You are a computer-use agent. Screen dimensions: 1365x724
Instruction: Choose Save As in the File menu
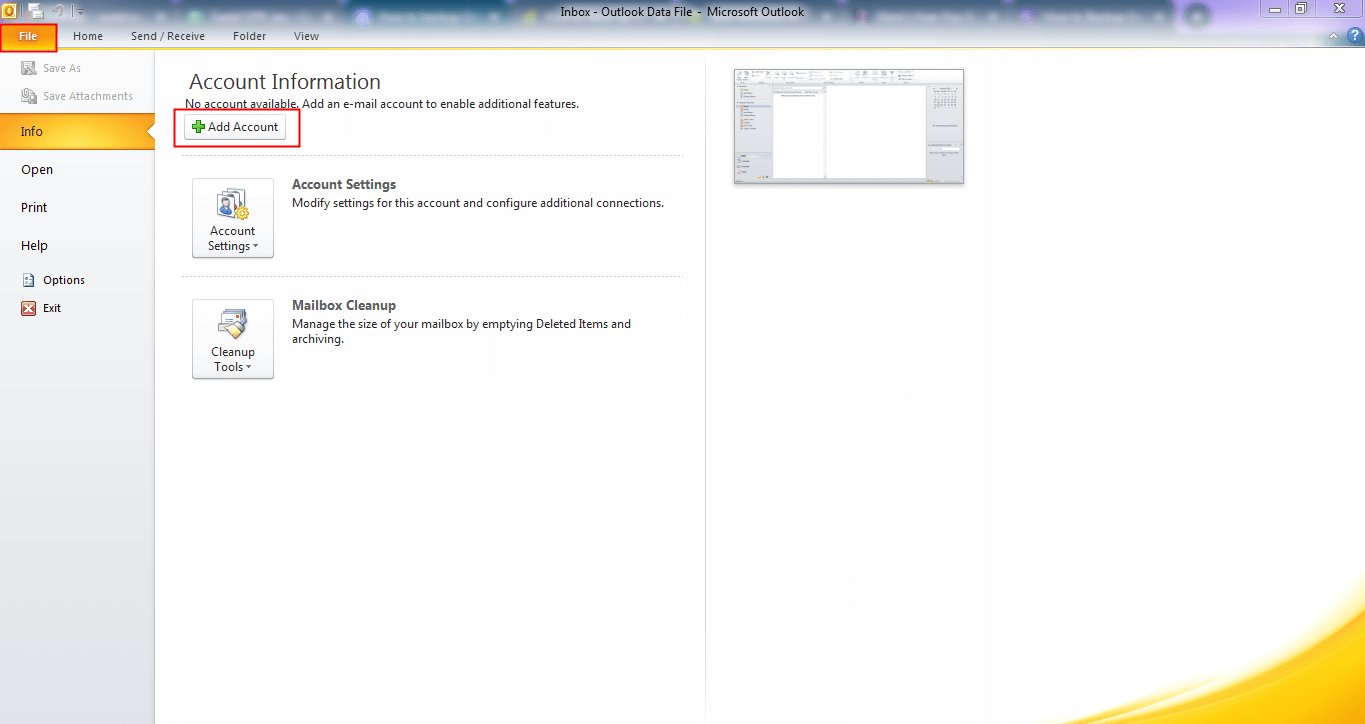point(51,68)
